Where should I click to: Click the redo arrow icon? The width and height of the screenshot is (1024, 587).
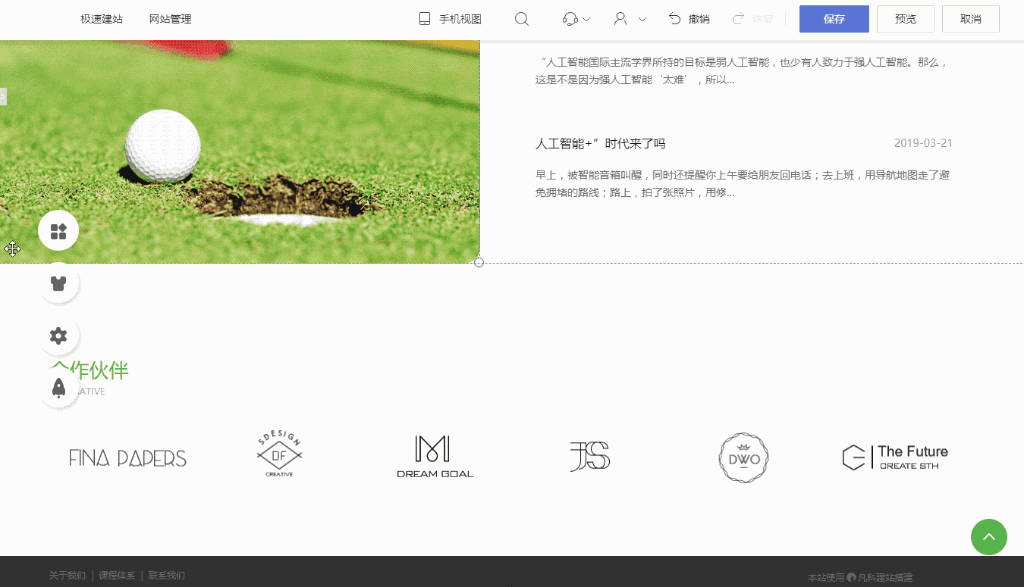tap(739, 19)
